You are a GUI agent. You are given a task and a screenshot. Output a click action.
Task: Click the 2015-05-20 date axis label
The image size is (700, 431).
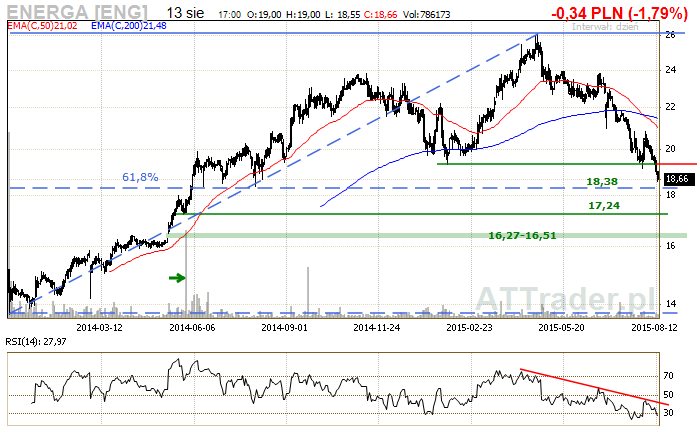click(x=562, y=327)
